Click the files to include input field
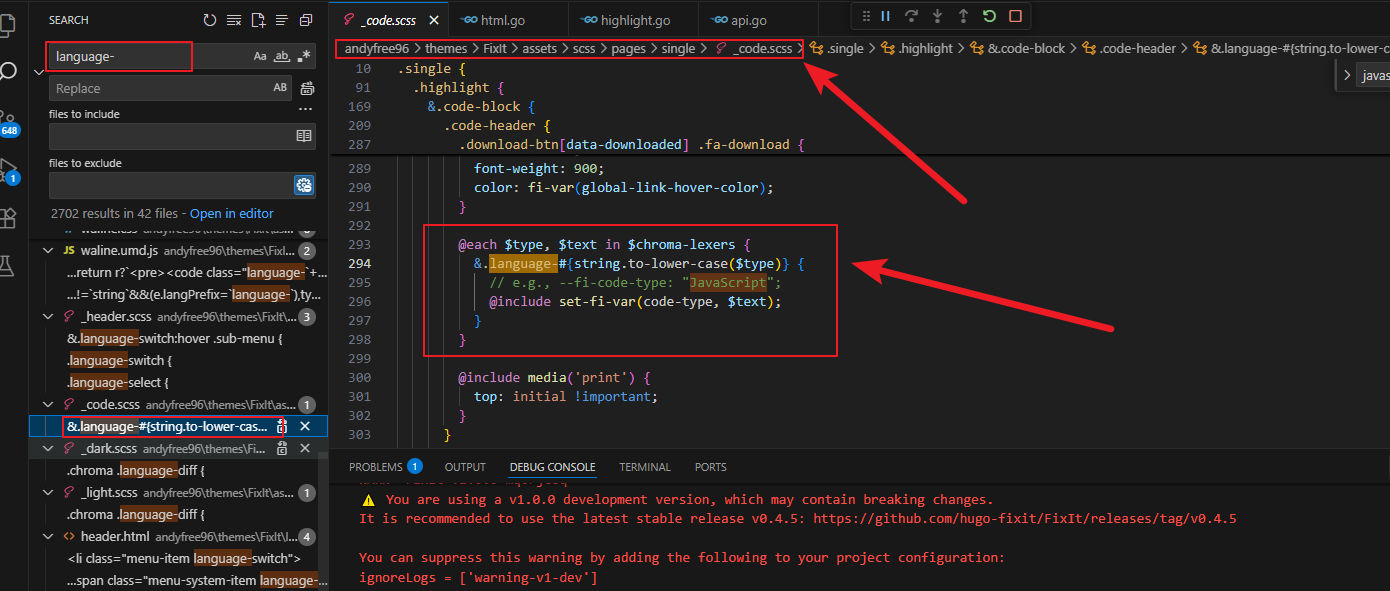The image size is (1390, 591). [x=170, y=136]
